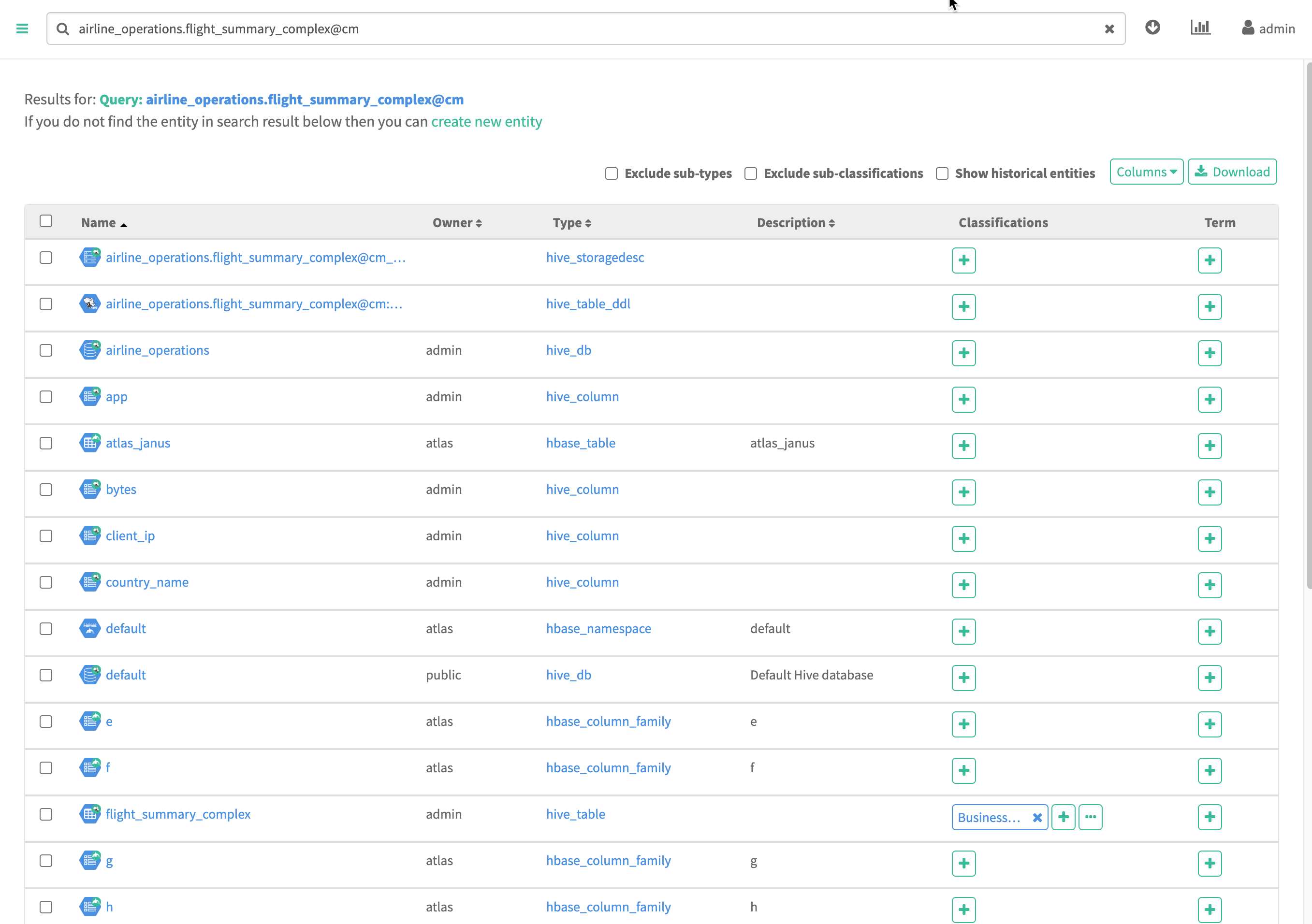Screen dimensions: 1312x924
Task: Toggle Show historical entities checkbox
Action: pos(942,173)
